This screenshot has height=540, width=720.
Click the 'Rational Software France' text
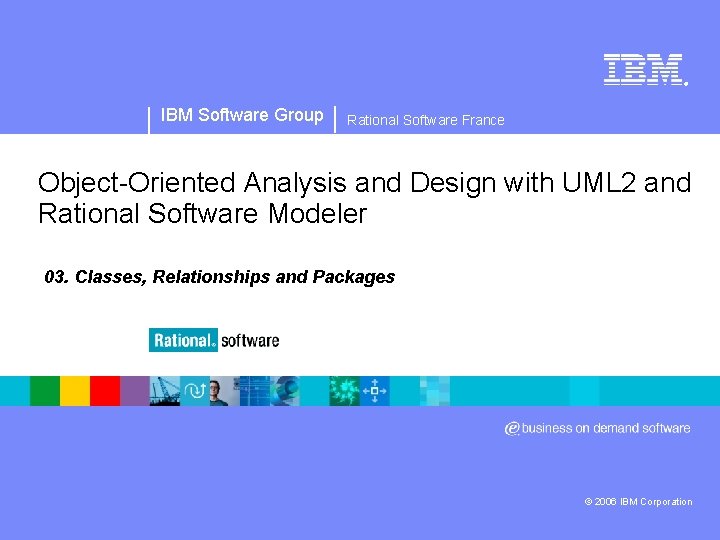point(426,120)
